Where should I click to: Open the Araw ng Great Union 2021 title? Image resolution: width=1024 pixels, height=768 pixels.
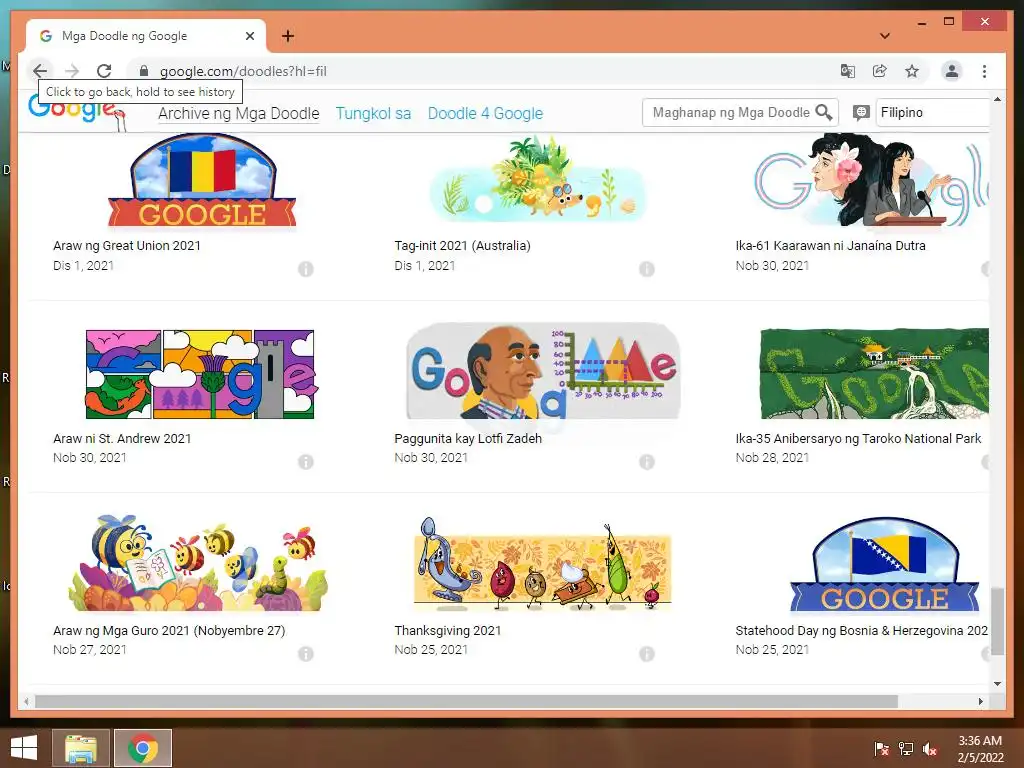127,246
